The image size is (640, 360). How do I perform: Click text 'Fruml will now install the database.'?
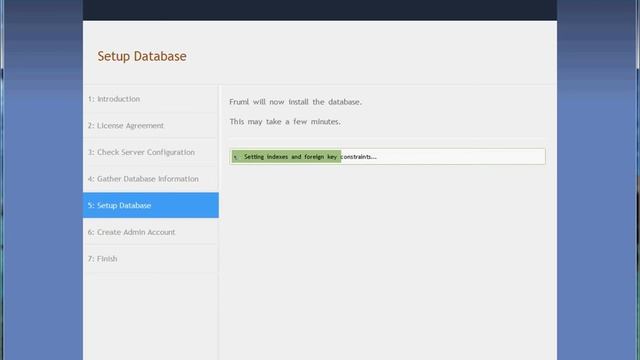[296, 102]
